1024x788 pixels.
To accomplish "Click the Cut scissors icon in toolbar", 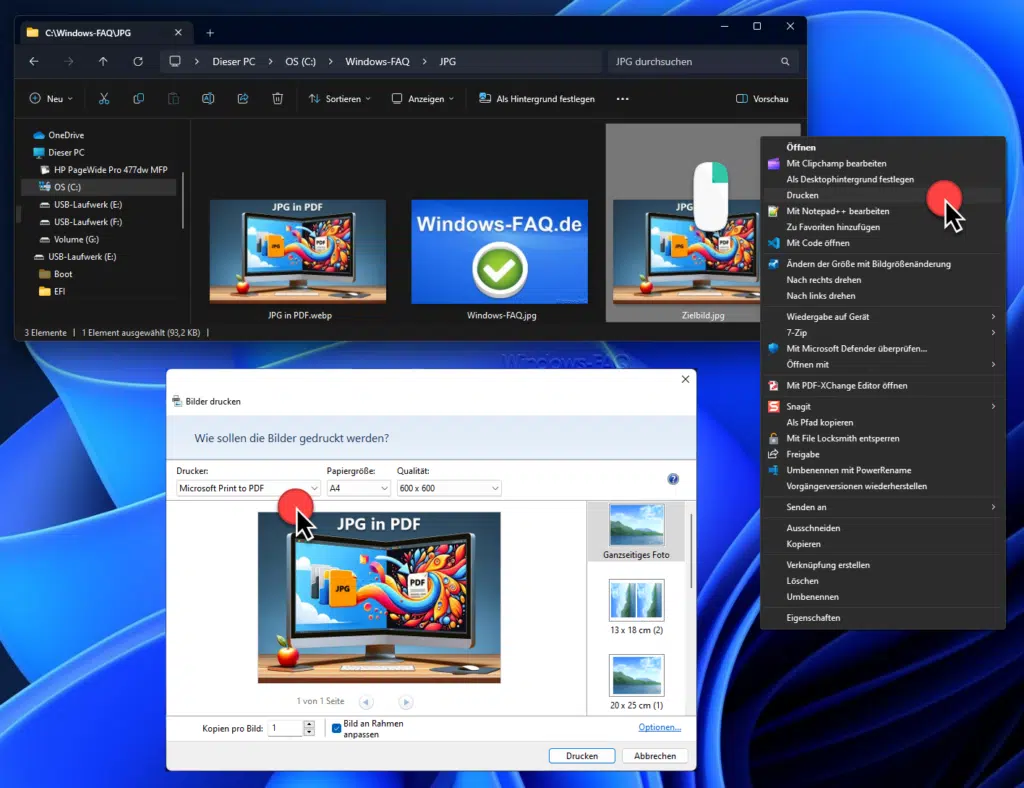I will tap(103, 99).
